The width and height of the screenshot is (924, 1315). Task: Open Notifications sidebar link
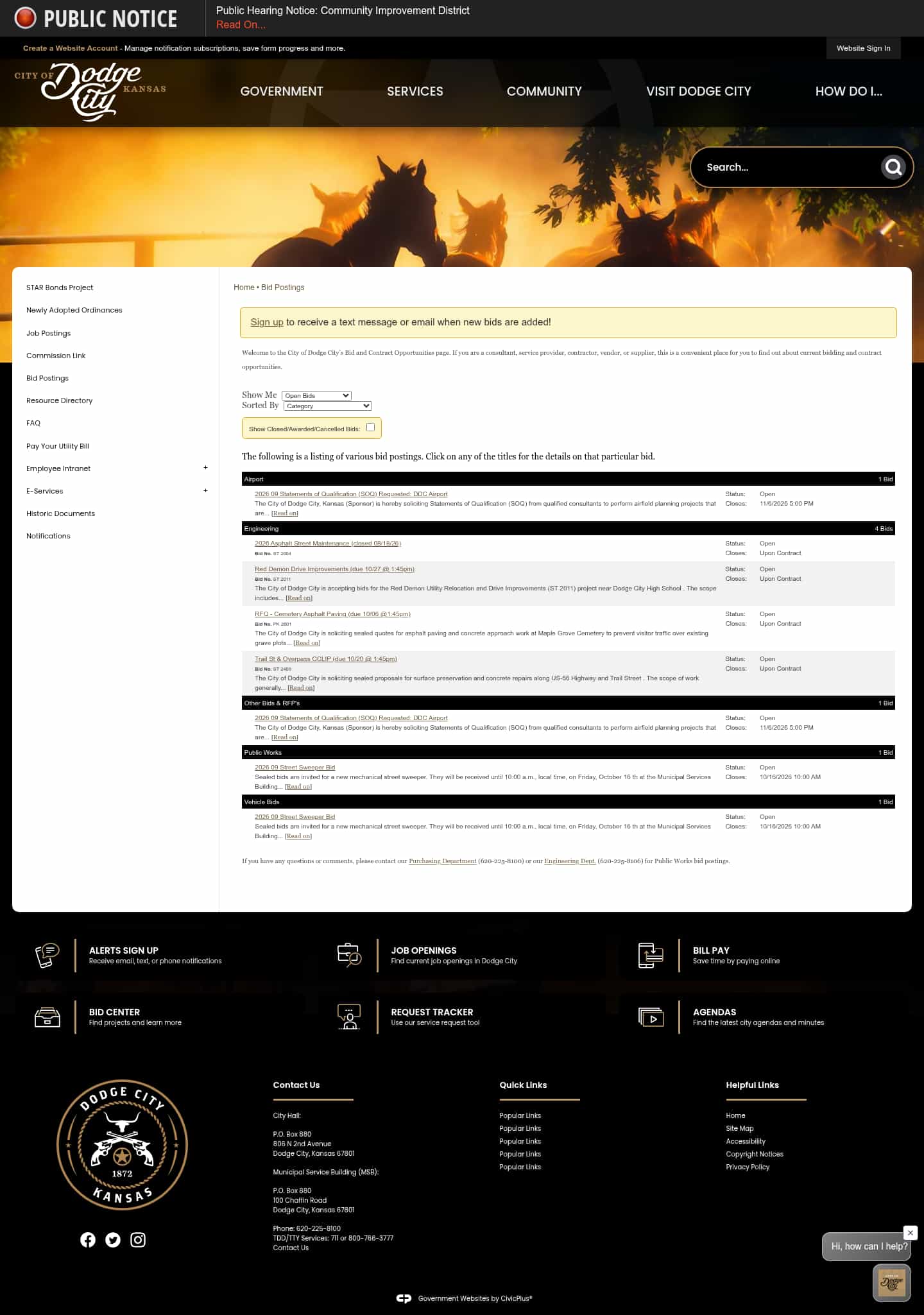coord(48,536)
